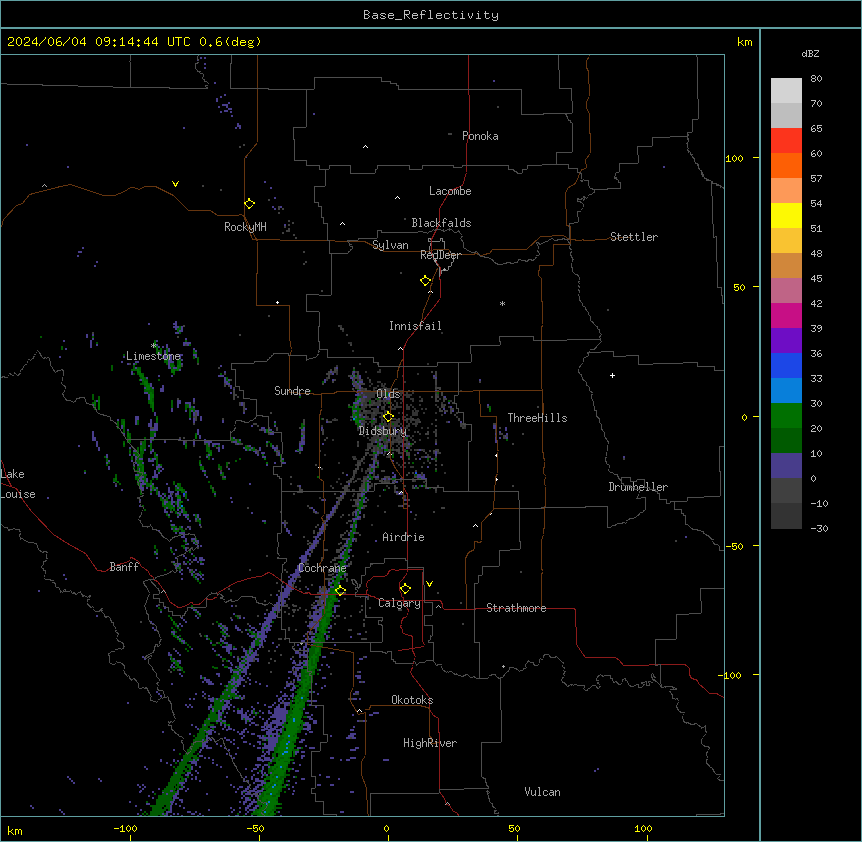Click the RockyMH label
The width and height of the screenshot is (862, 842).
click(x=245, y=227)
